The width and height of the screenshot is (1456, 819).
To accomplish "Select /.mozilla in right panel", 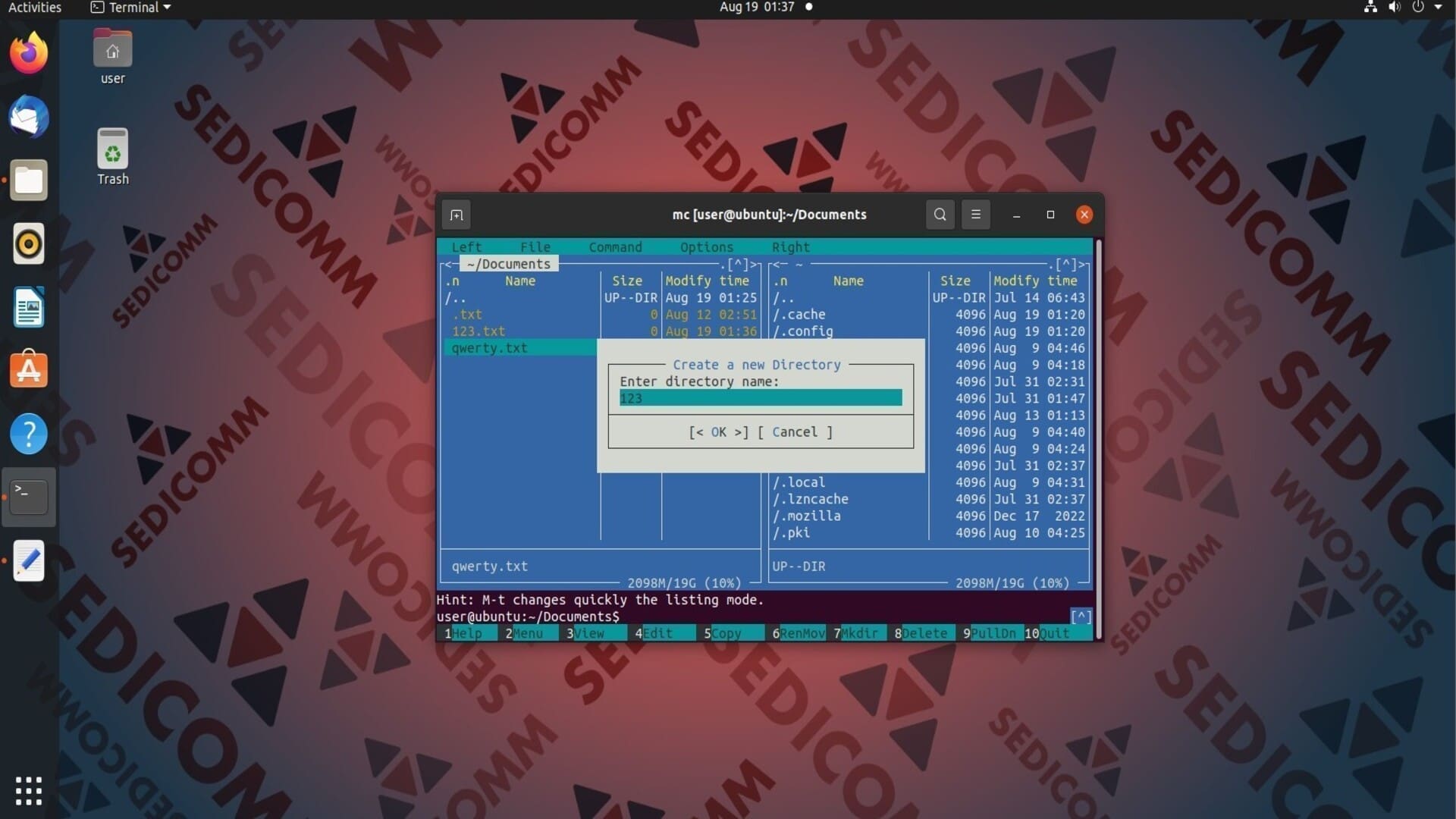I will pyautogui.click(x=807, y=516).
